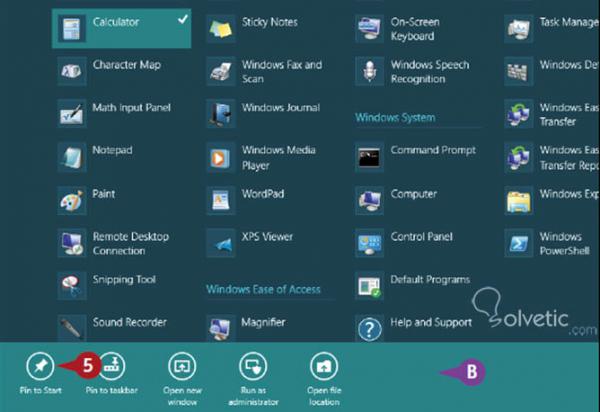
Task: Click the "Control Panel" label
Action: 422,237
